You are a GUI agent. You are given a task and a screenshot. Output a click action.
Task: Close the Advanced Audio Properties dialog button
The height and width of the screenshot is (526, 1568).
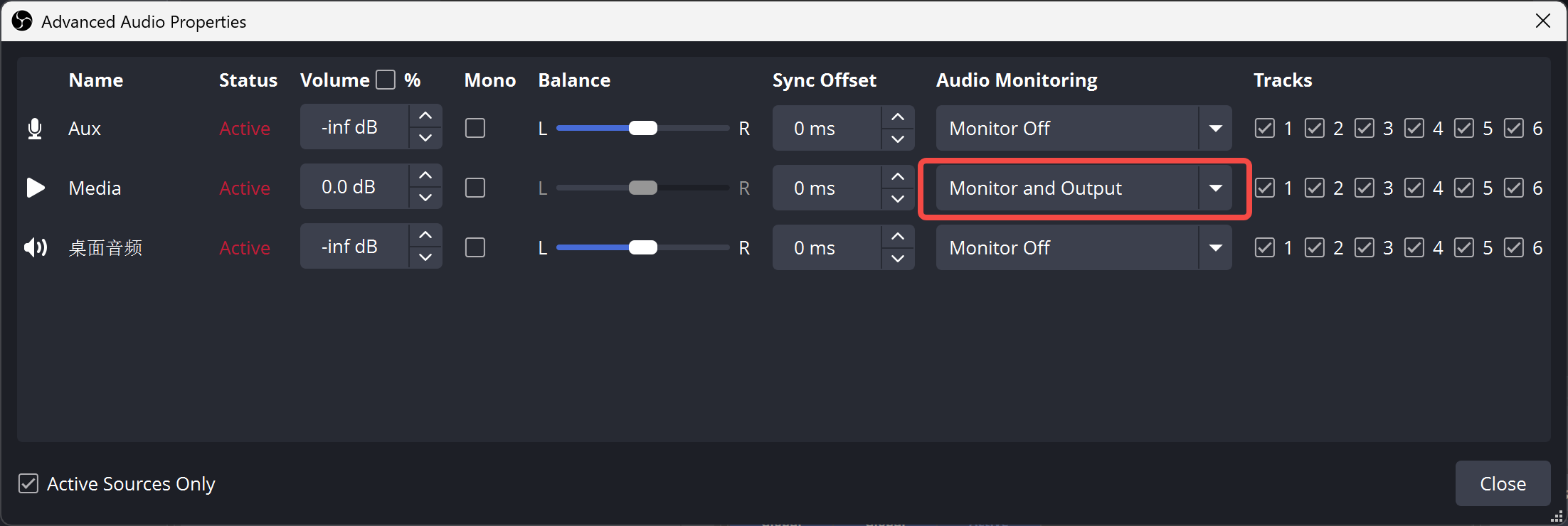click(x=1503, y=483)
